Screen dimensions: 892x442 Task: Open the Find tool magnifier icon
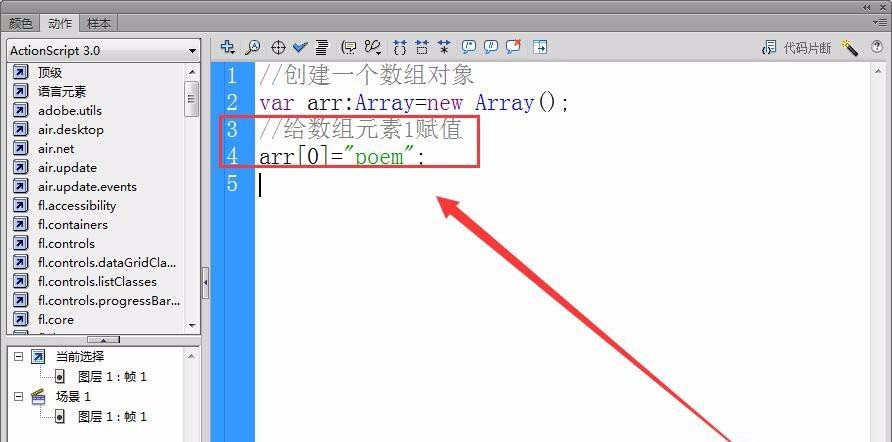pyautogui.click(x=253, y=47)
